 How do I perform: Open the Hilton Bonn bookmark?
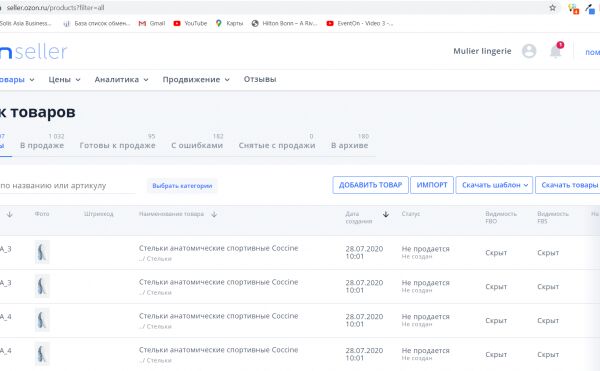point(284,23)
